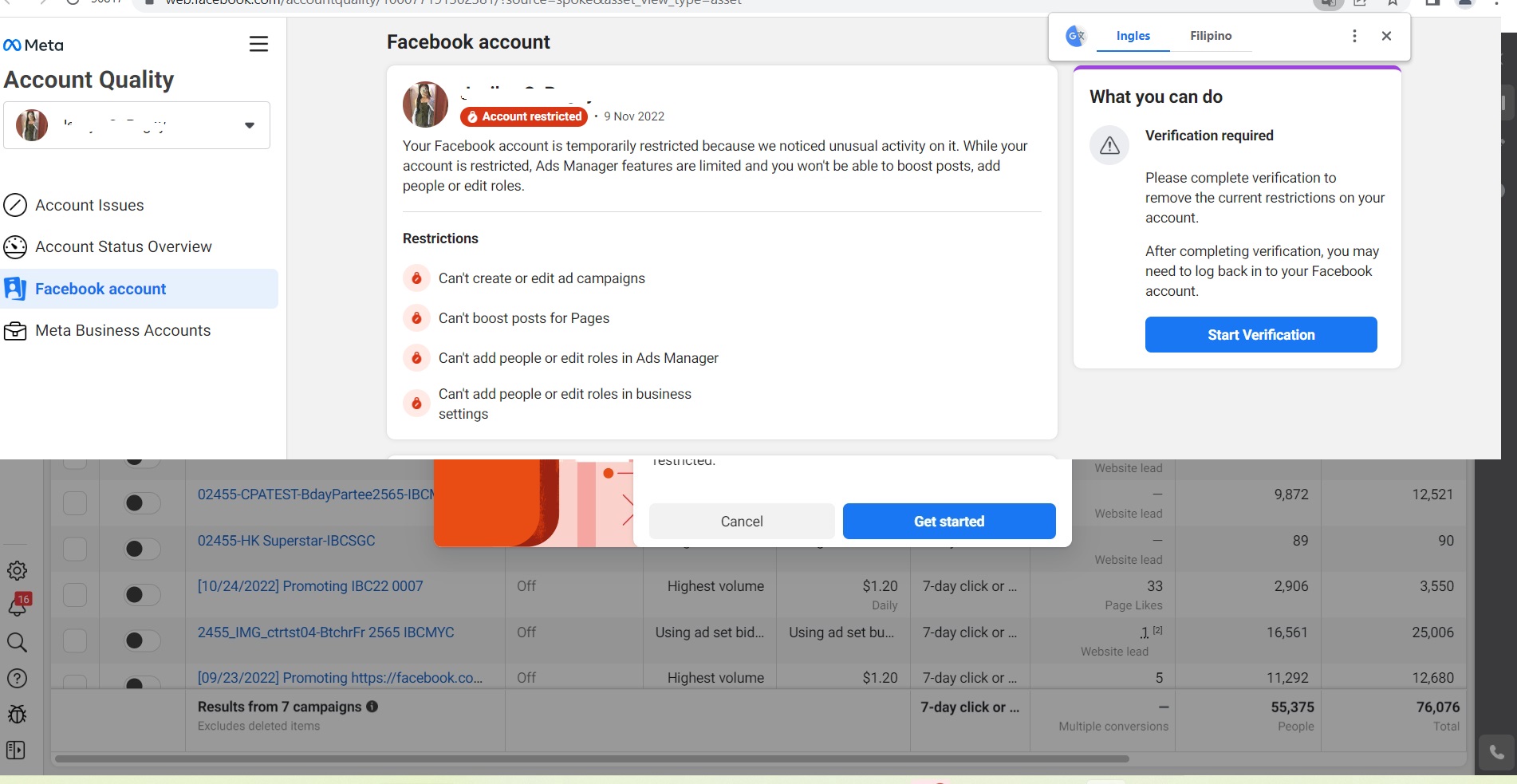Select Facebook account in the left menu
Viewport: 1517px width, 784px height.
140,289
